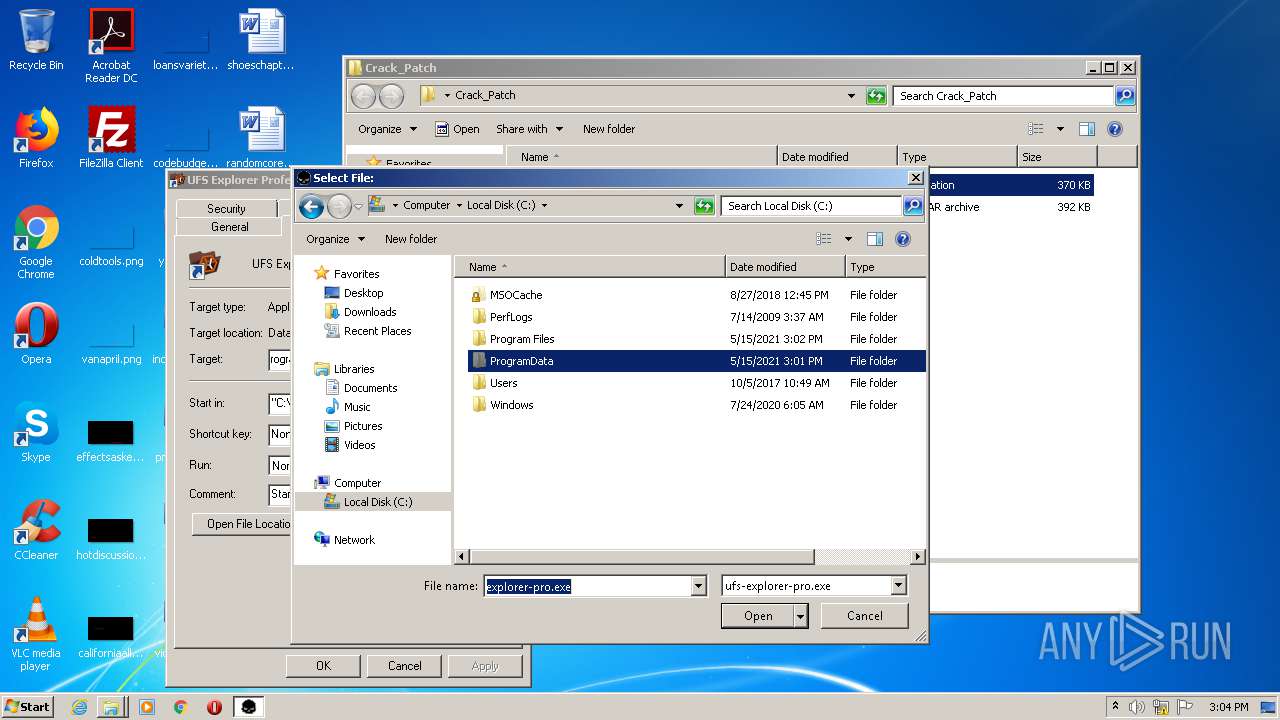
Task: Click volume icon in system tray
Action: [x=1137, y=707]
